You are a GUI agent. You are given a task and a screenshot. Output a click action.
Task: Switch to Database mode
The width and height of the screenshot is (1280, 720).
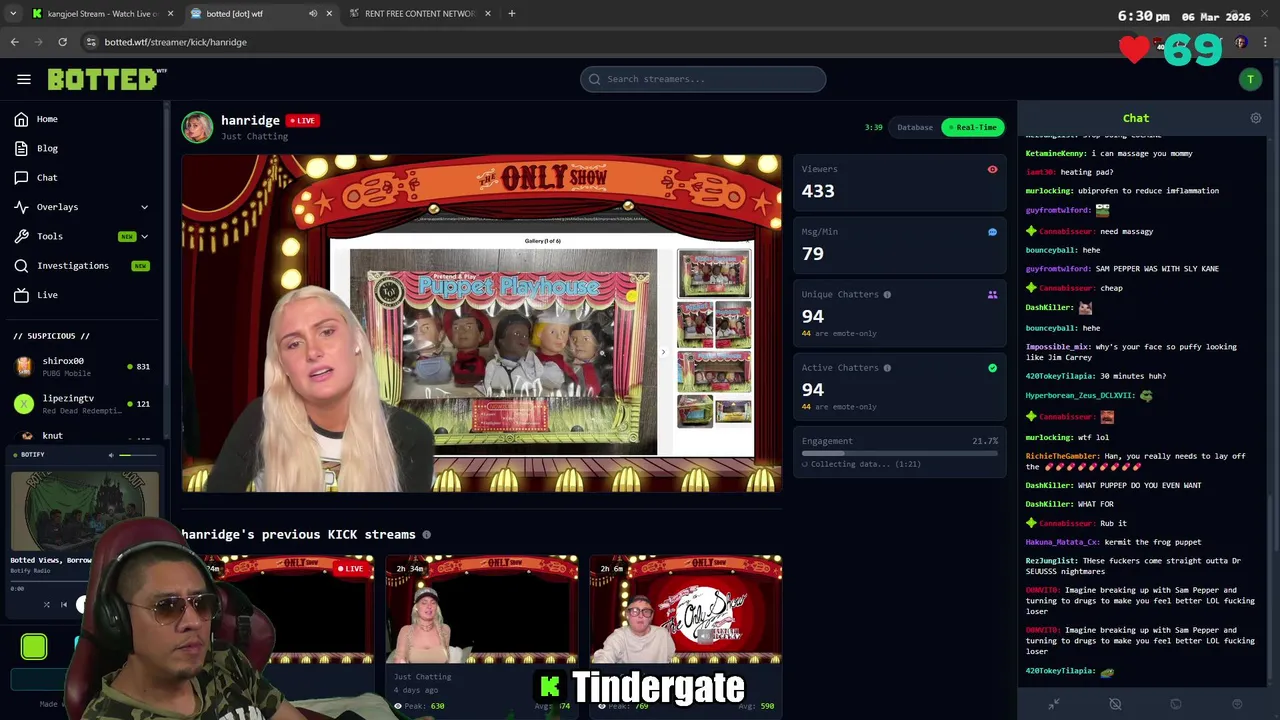914,127
